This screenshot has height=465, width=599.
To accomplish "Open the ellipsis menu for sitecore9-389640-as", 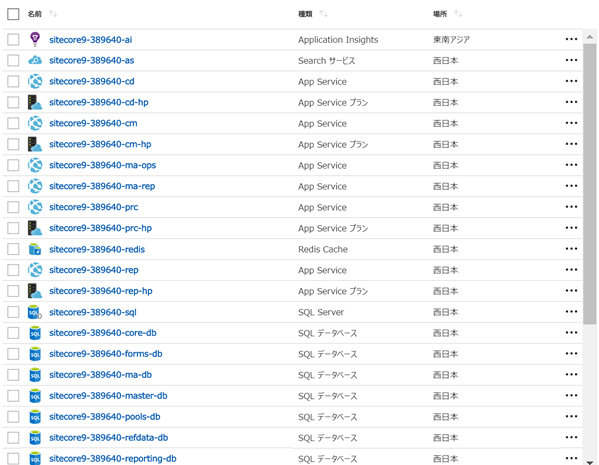I will [571, 60].
